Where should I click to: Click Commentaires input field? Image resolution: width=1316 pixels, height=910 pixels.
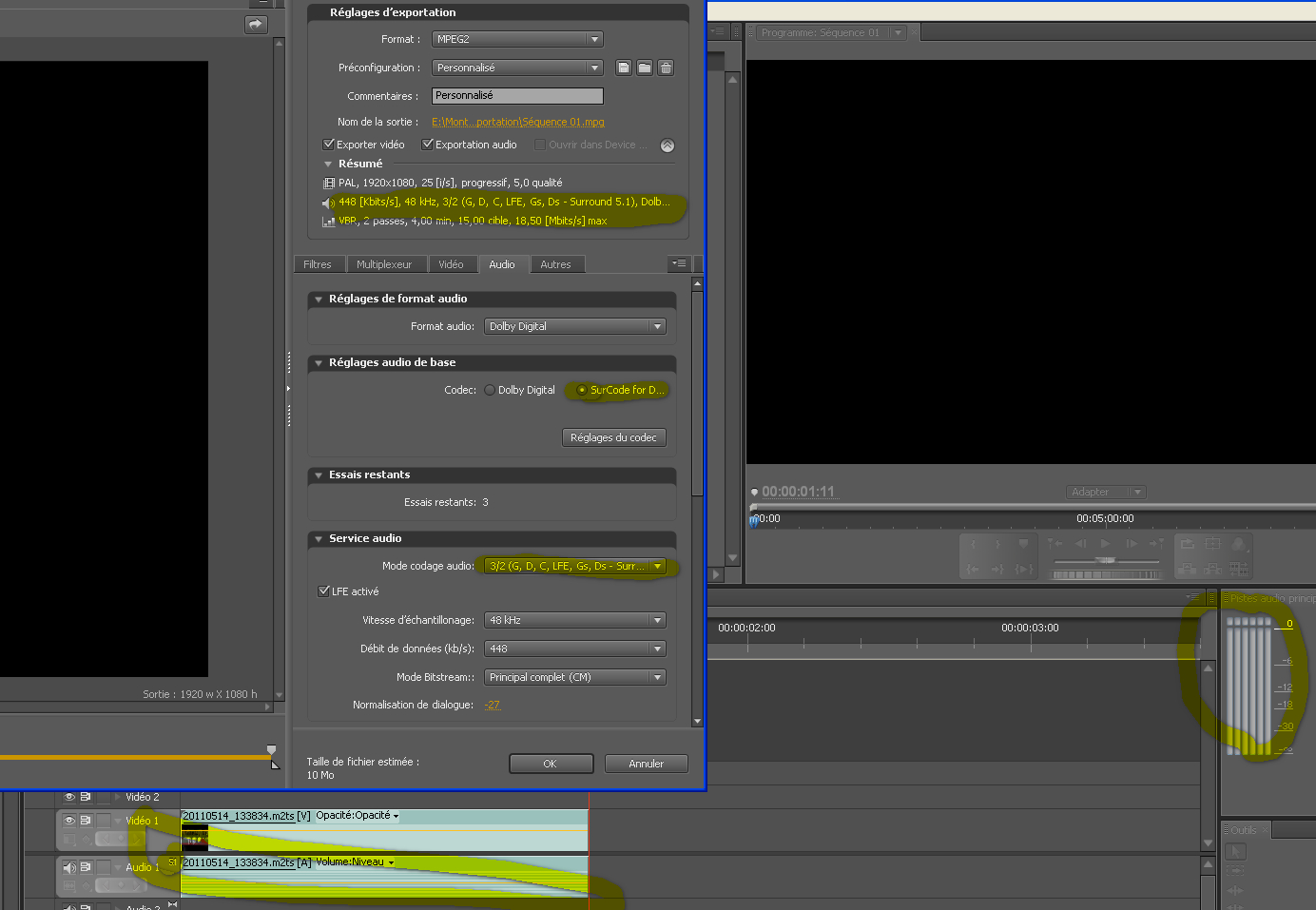point(517,96)
